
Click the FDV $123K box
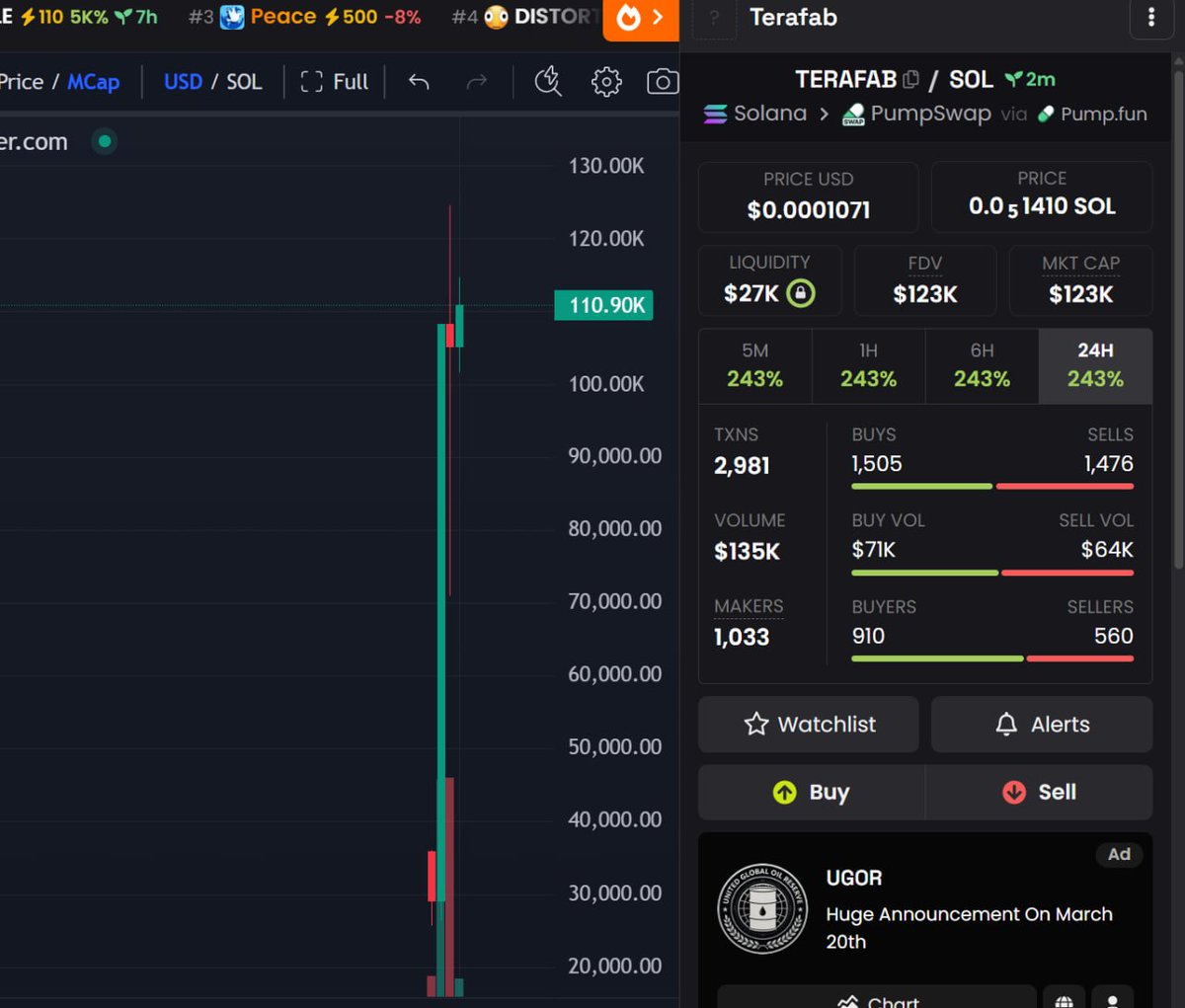pyautogui.click(x=925, y=280)
